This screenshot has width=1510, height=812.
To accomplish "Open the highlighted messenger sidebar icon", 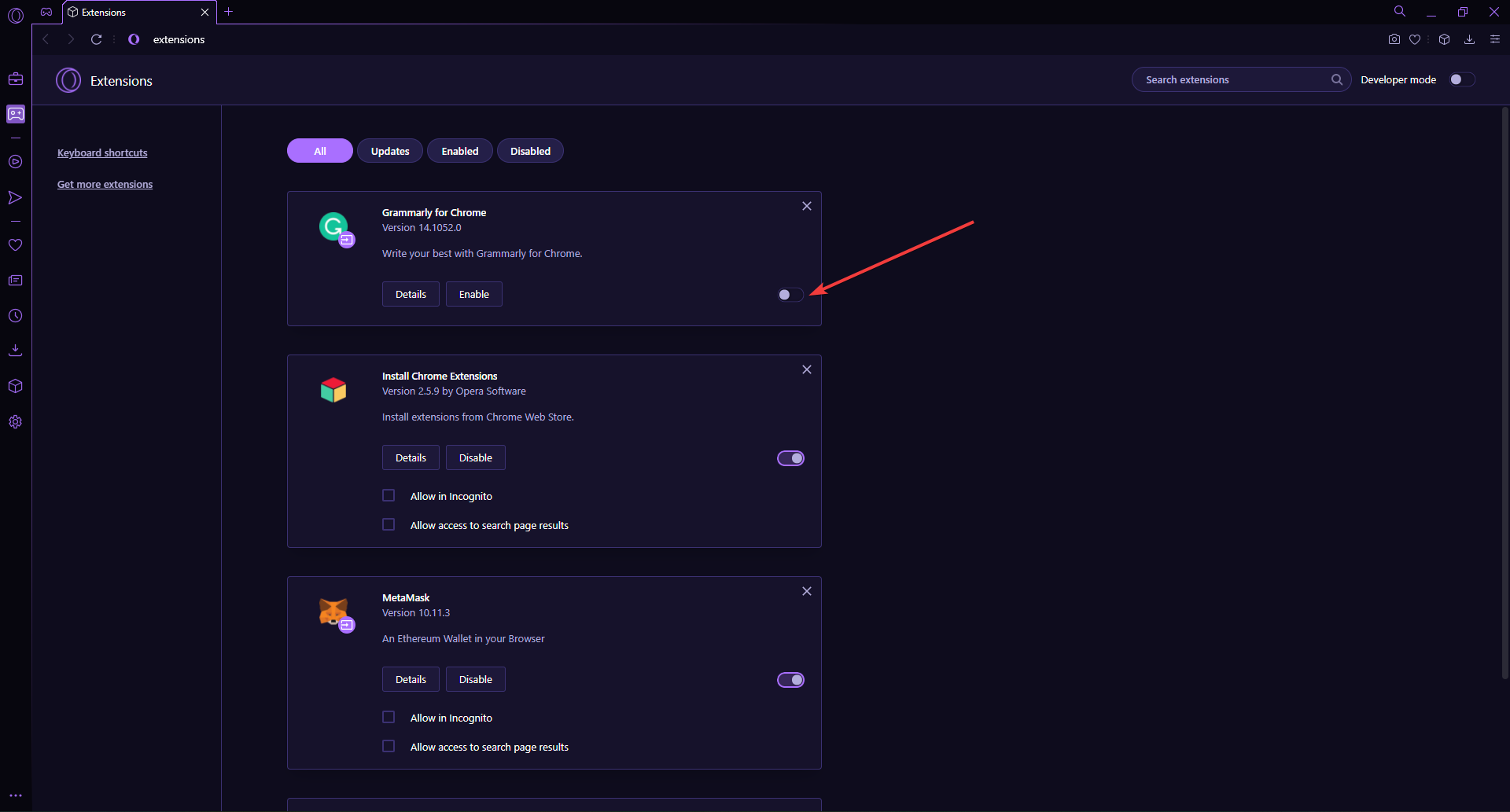I will (16, 114).
